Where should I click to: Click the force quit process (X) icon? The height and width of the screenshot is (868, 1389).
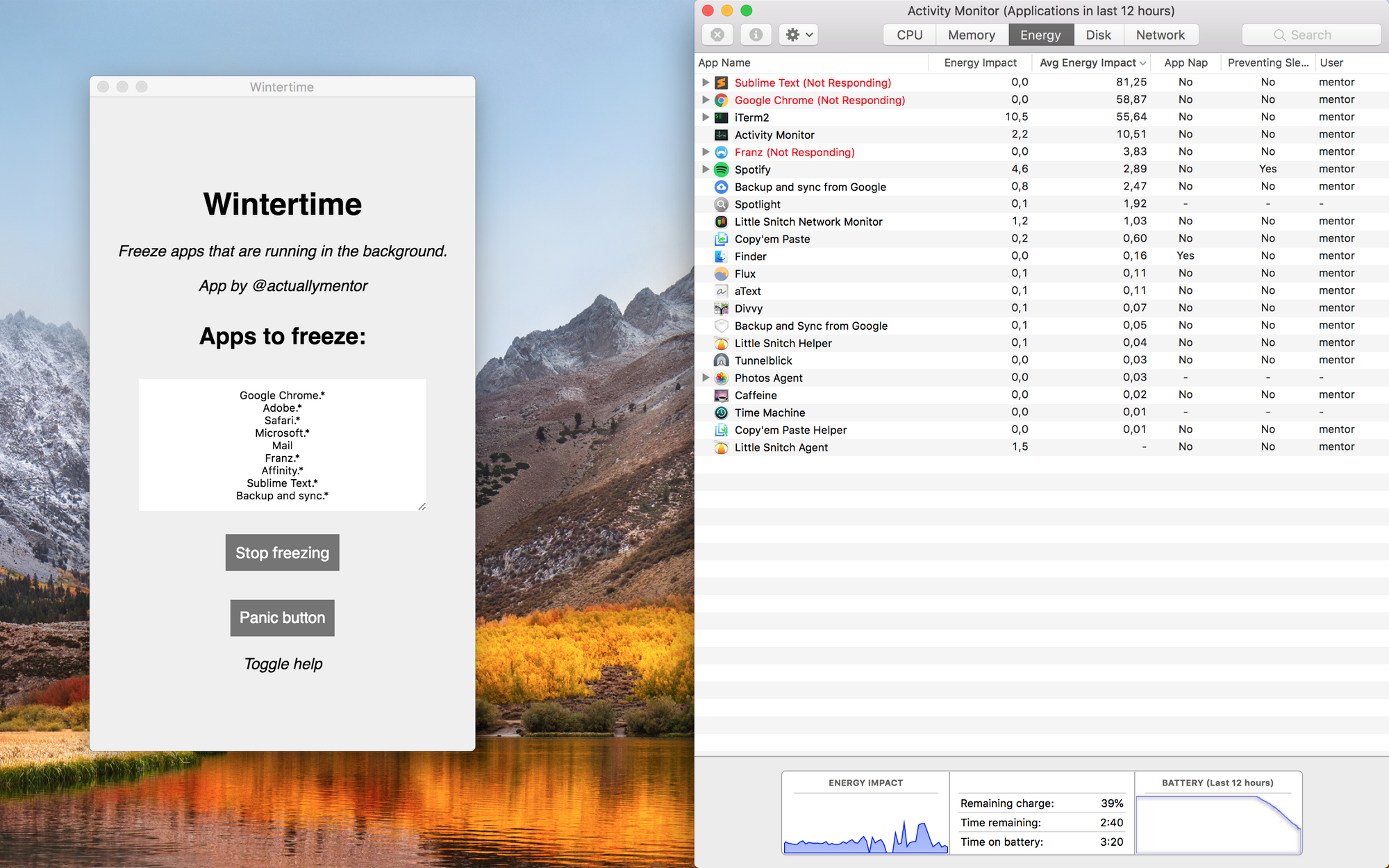tap(717, 35)
